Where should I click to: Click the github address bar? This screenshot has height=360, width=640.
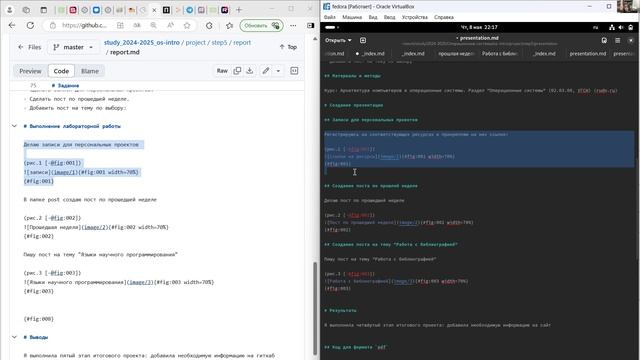click(x=84, y=25)
